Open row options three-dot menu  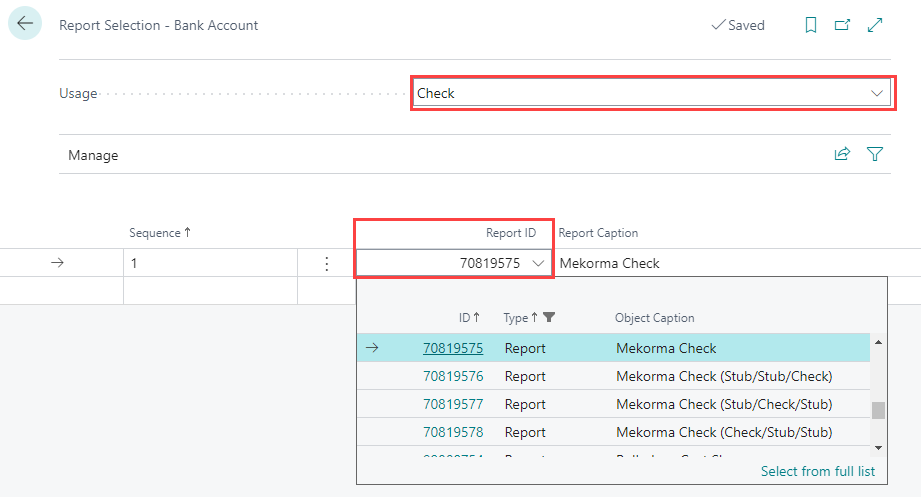tap(327, 263)
